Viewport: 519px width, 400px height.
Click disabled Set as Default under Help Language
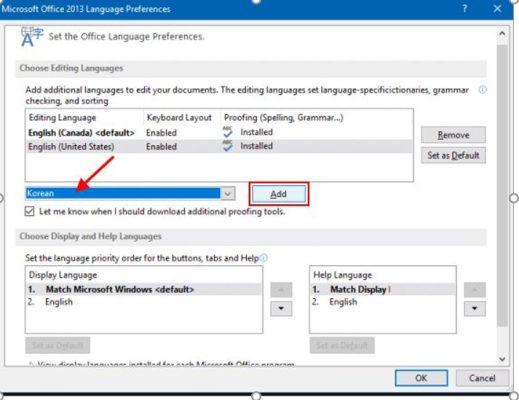[x=342, y=345]
